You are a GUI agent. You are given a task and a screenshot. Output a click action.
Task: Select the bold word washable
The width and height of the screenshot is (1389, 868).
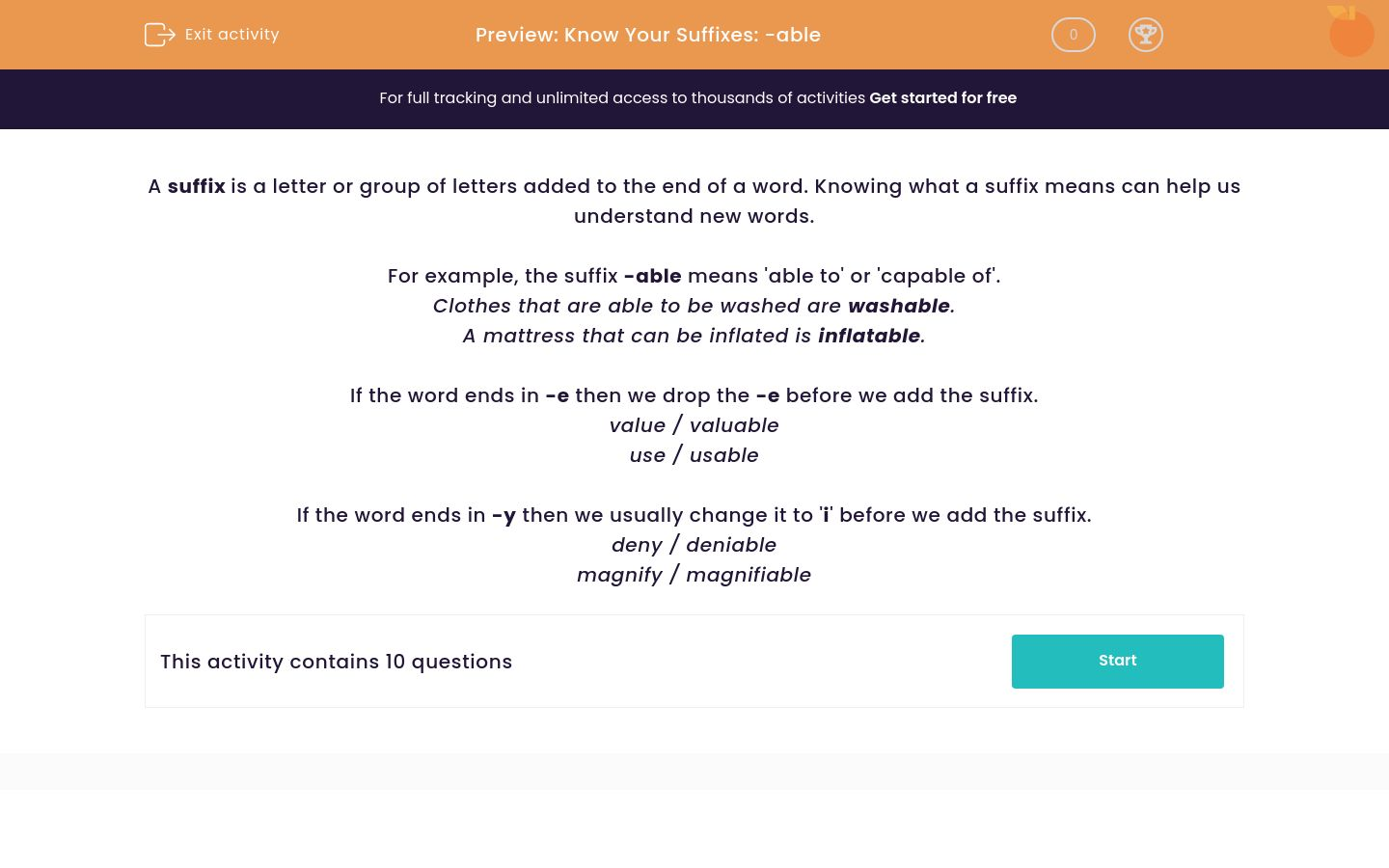tap(898, 306)
